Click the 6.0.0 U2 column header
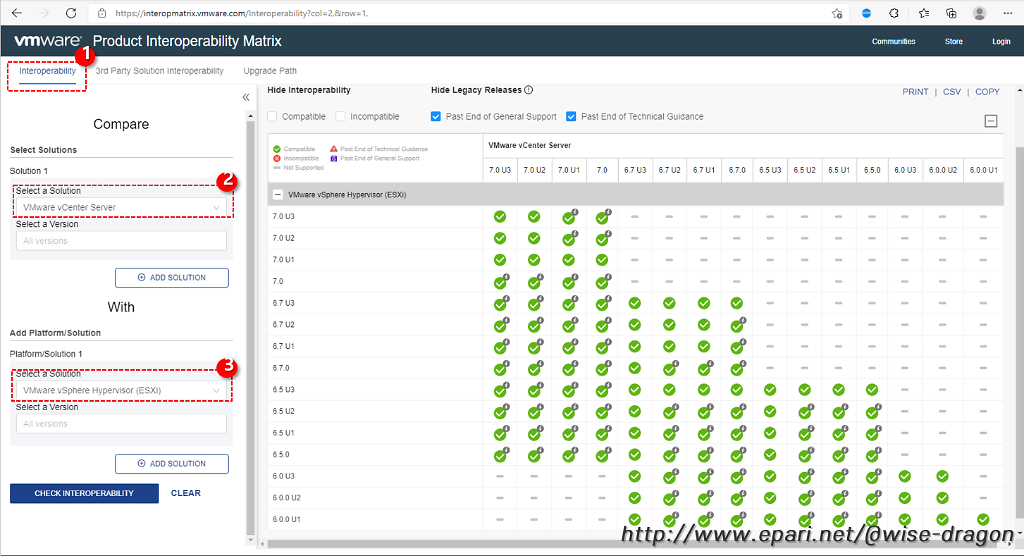This screenshot has height=556, width=1024. (942, 170)
